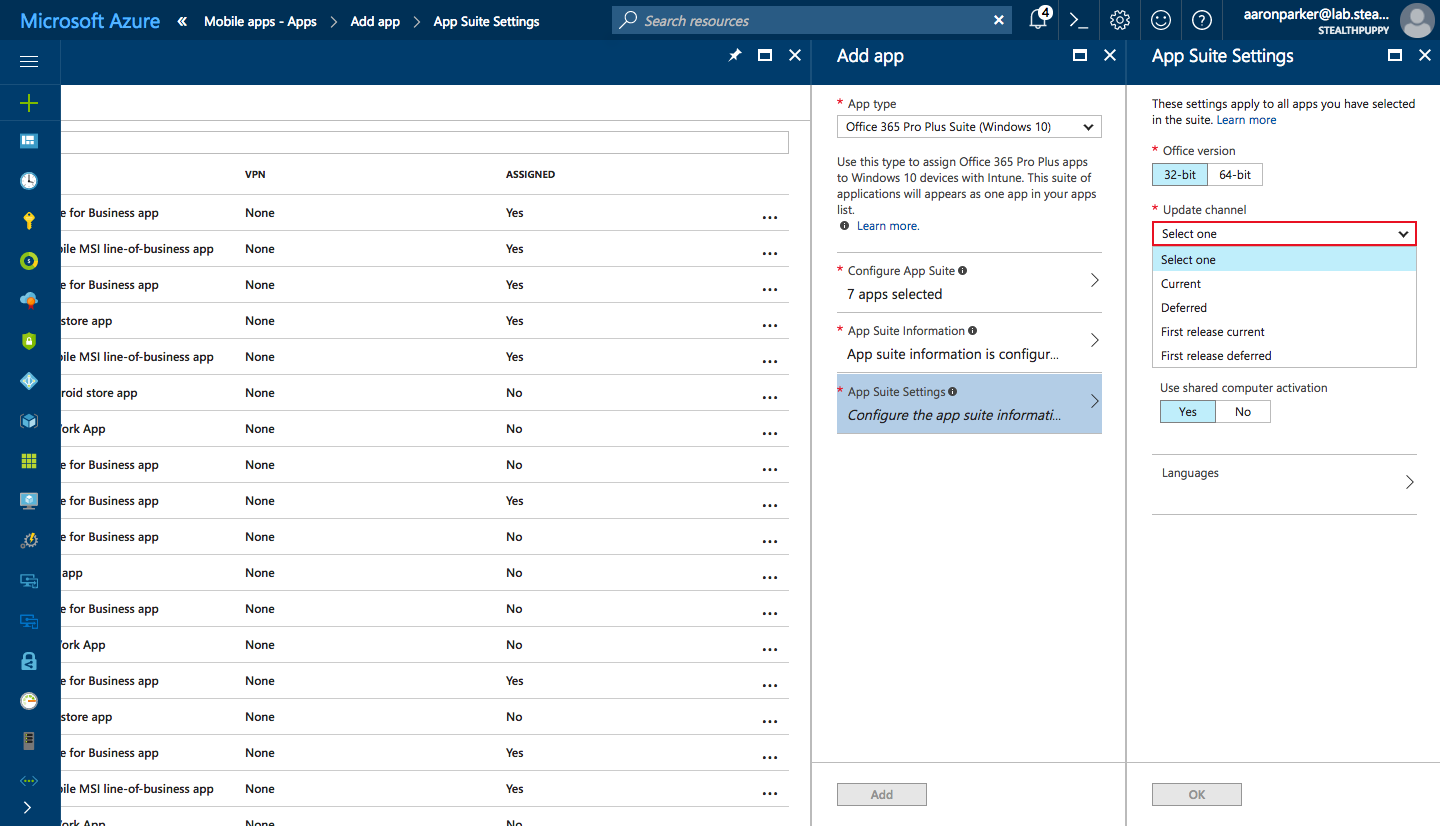Open the gauge monitor icon in sidebar
This screenshot has height=826, width=1440.
(29, 701)
